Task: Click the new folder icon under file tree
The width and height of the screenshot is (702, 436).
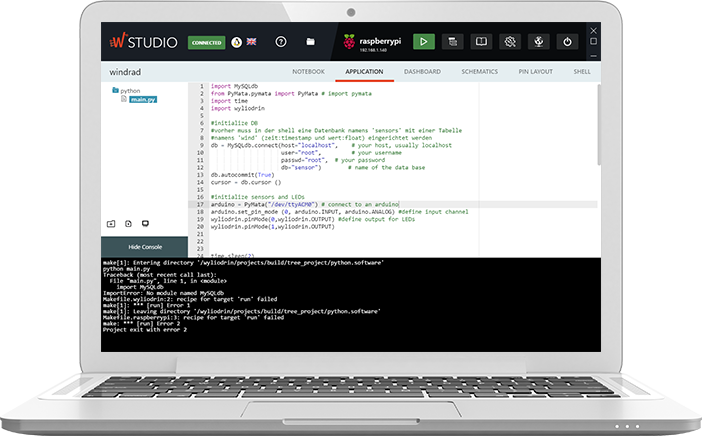Action: [x=110, y=222]
